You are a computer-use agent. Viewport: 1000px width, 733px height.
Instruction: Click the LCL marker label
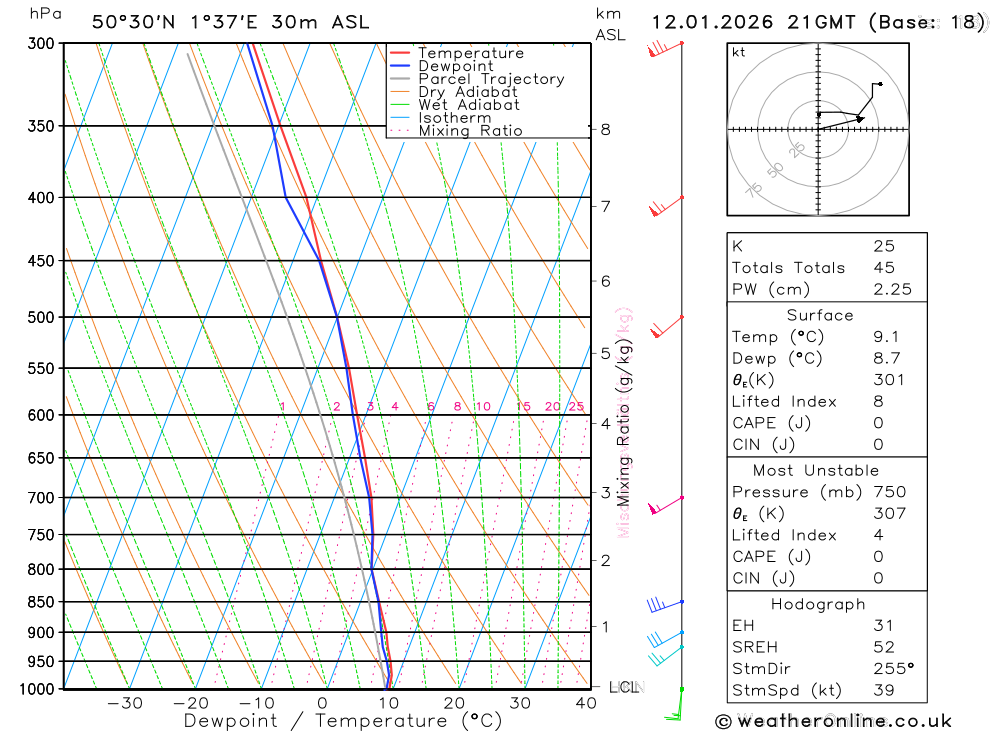(x=627, y=687)
